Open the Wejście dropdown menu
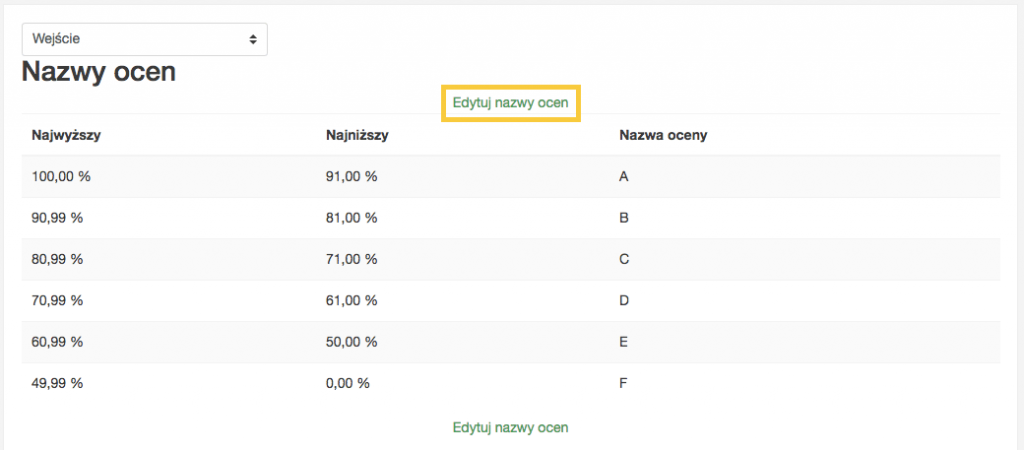 coord(144,39)
